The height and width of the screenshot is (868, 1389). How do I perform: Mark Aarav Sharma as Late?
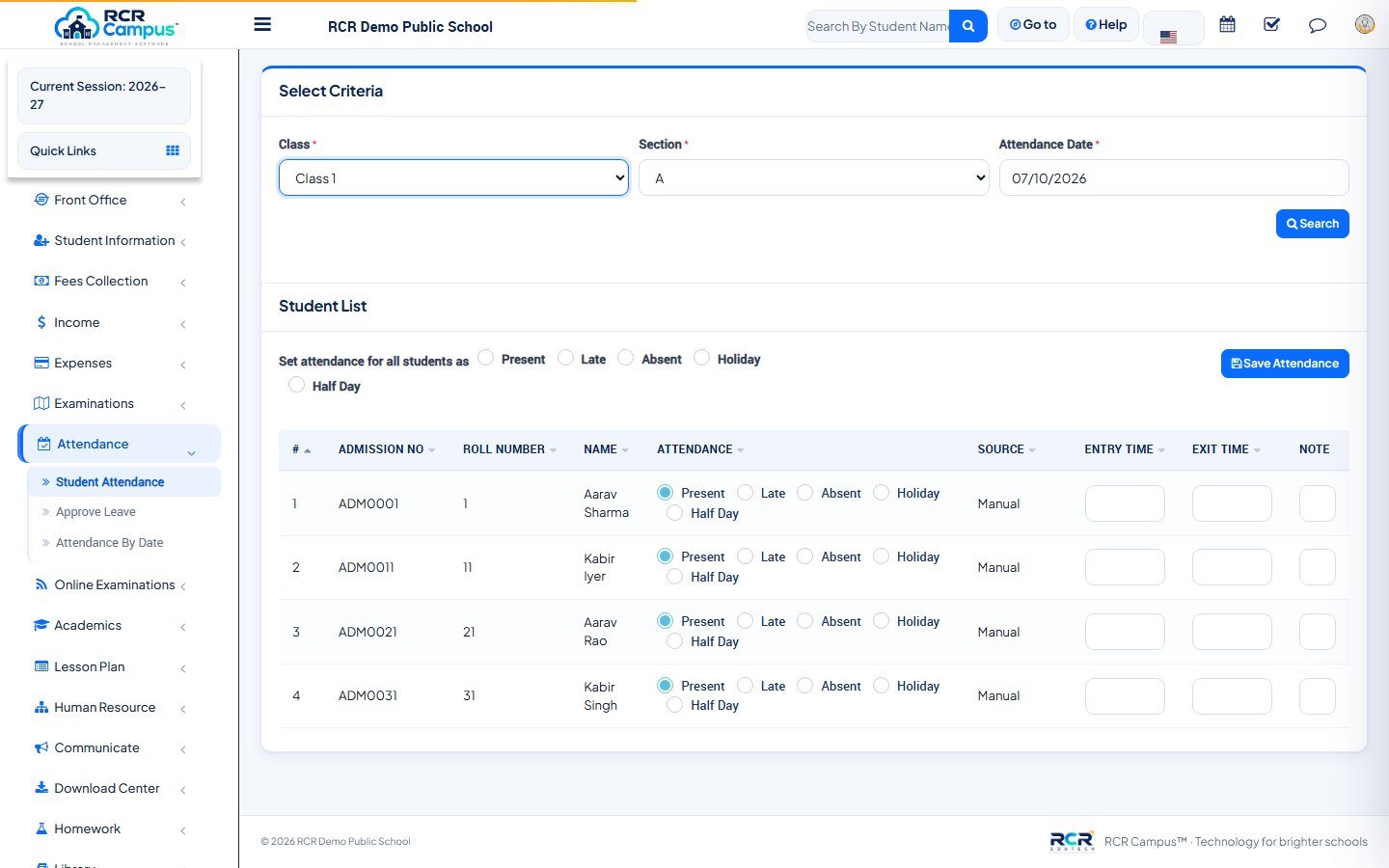746,493
